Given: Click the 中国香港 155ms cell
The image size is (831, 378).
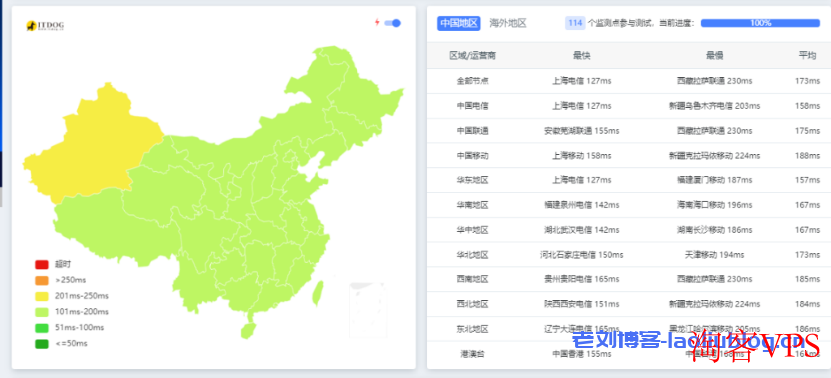Looking at the screenshot, I should (x=581, y=354).
